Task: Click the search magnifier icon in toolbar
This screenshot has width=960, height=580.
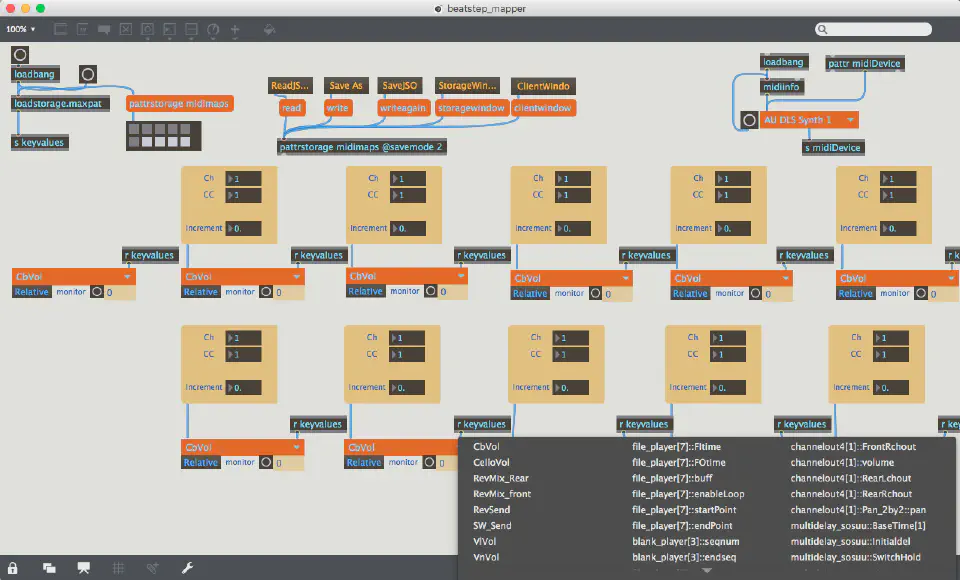Action: tap(822, 29)
